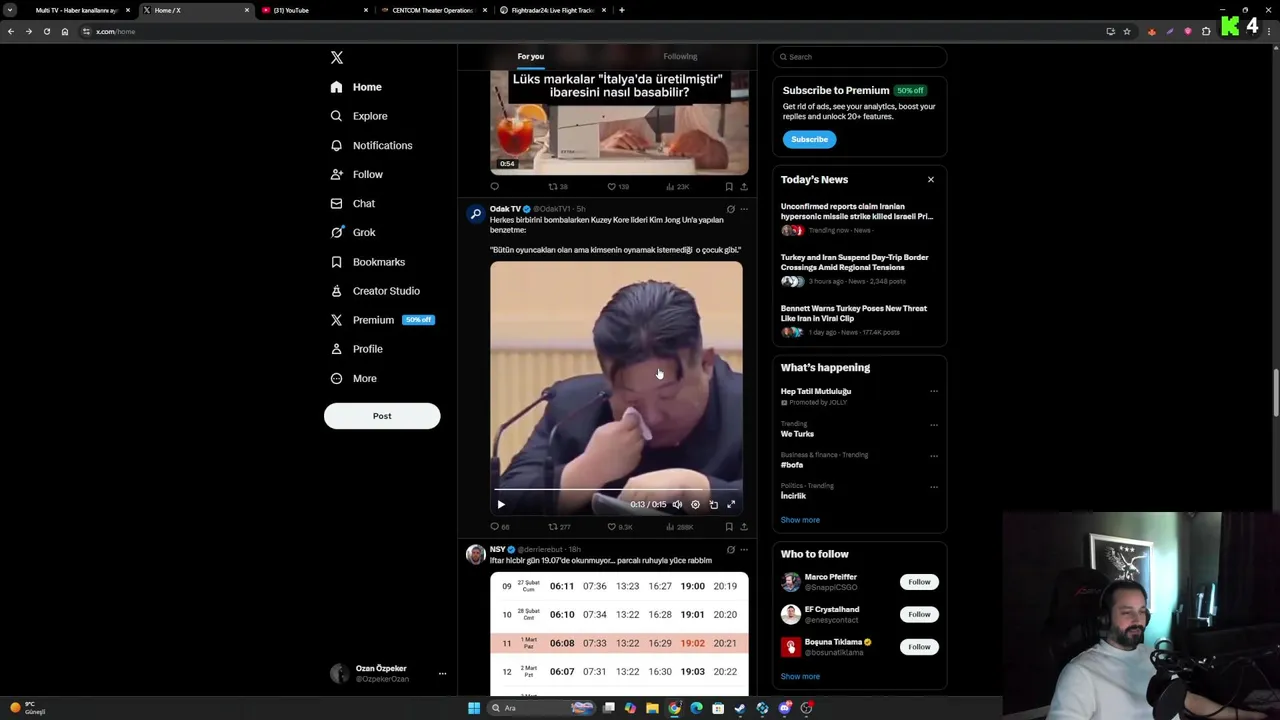Open more options for We Turks trend
The width and height of the screenshot is (1280, 720).
click(x=934, y=424)
